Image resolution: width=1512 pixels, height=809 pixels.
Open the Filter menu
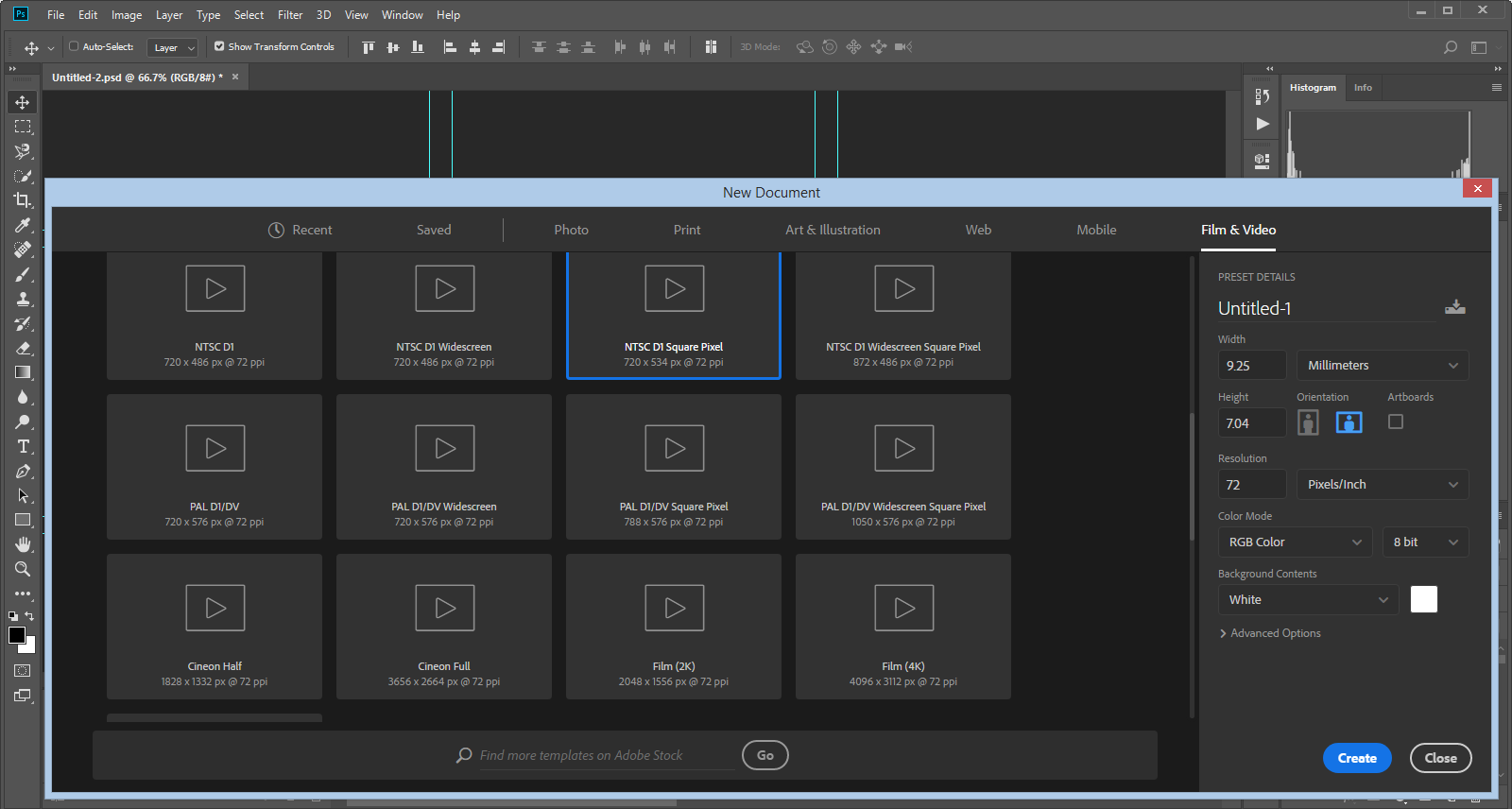290,15
